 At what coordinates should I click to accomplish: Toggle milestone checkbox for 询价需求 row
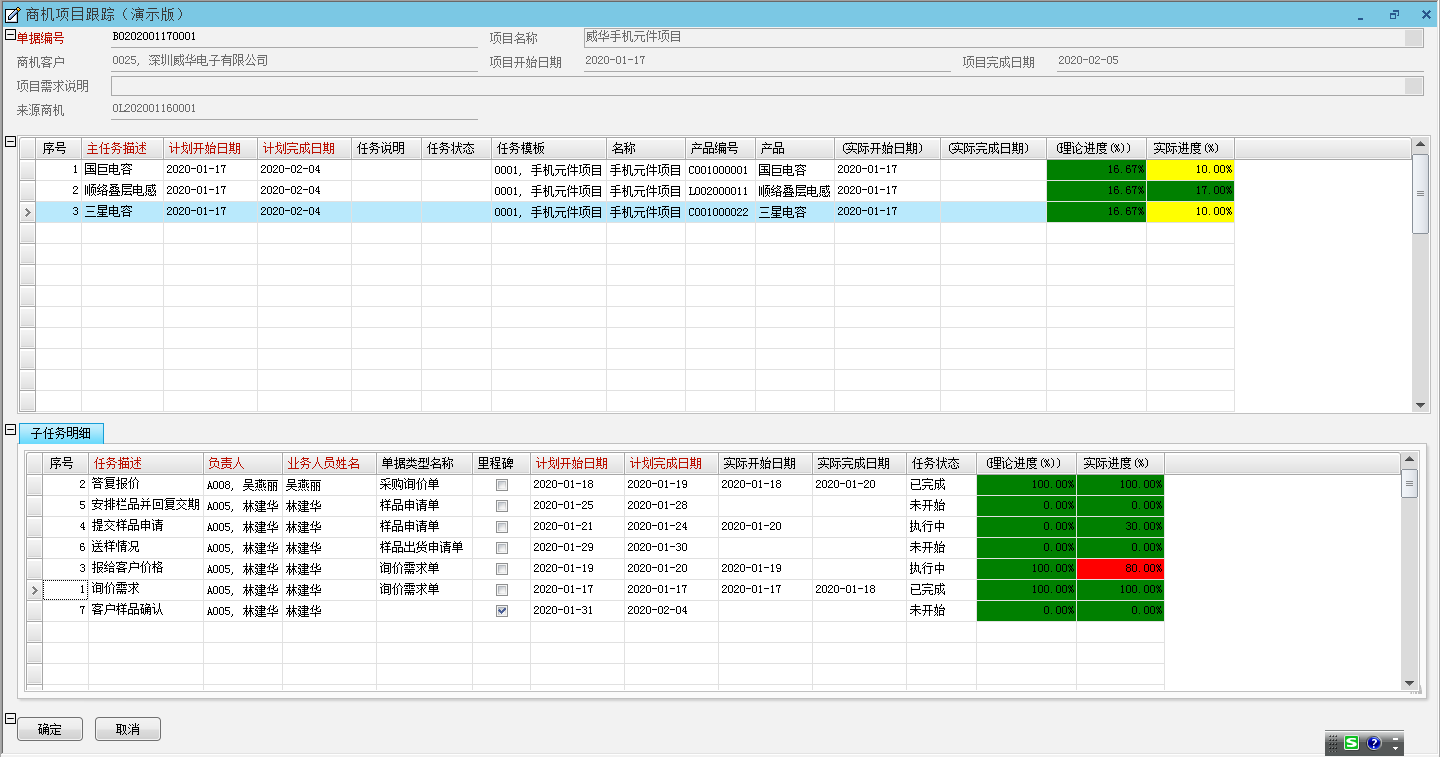502,590
